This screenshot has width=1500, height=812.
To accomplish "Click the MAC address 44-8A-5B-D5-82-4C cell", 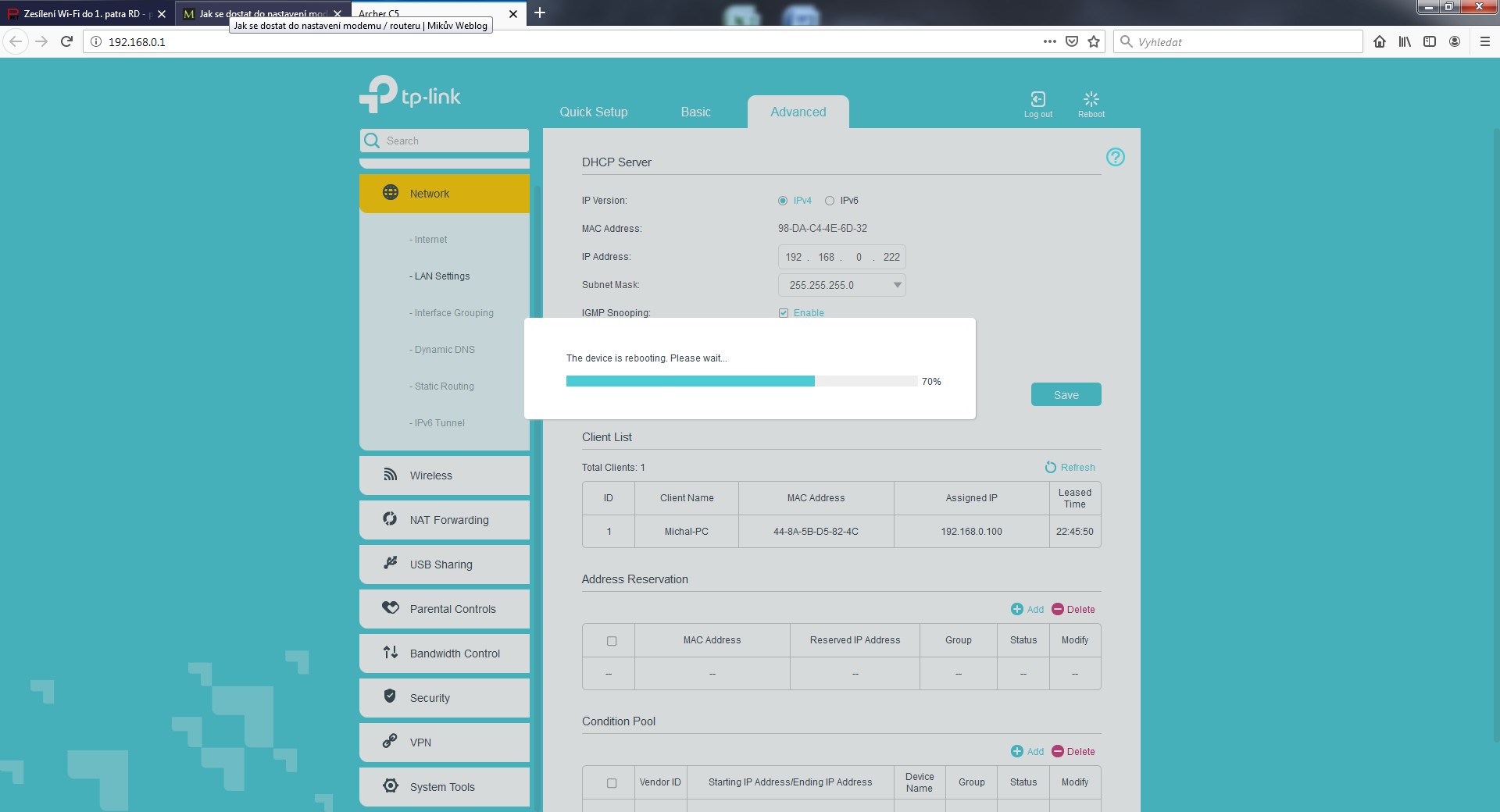I will (x=816, y=531).
